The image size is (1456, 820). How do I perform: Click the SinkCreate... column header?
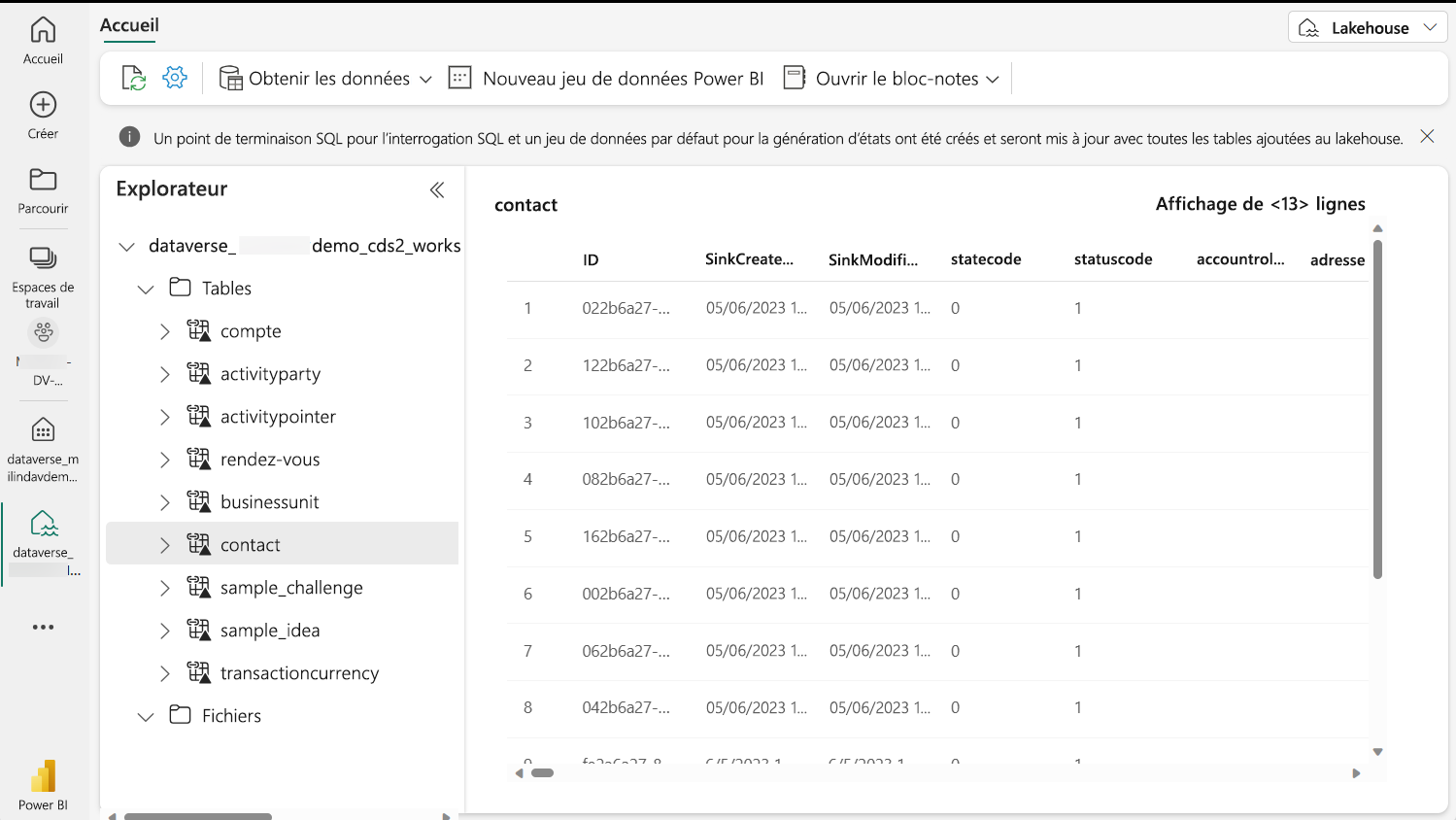[749, 259]
